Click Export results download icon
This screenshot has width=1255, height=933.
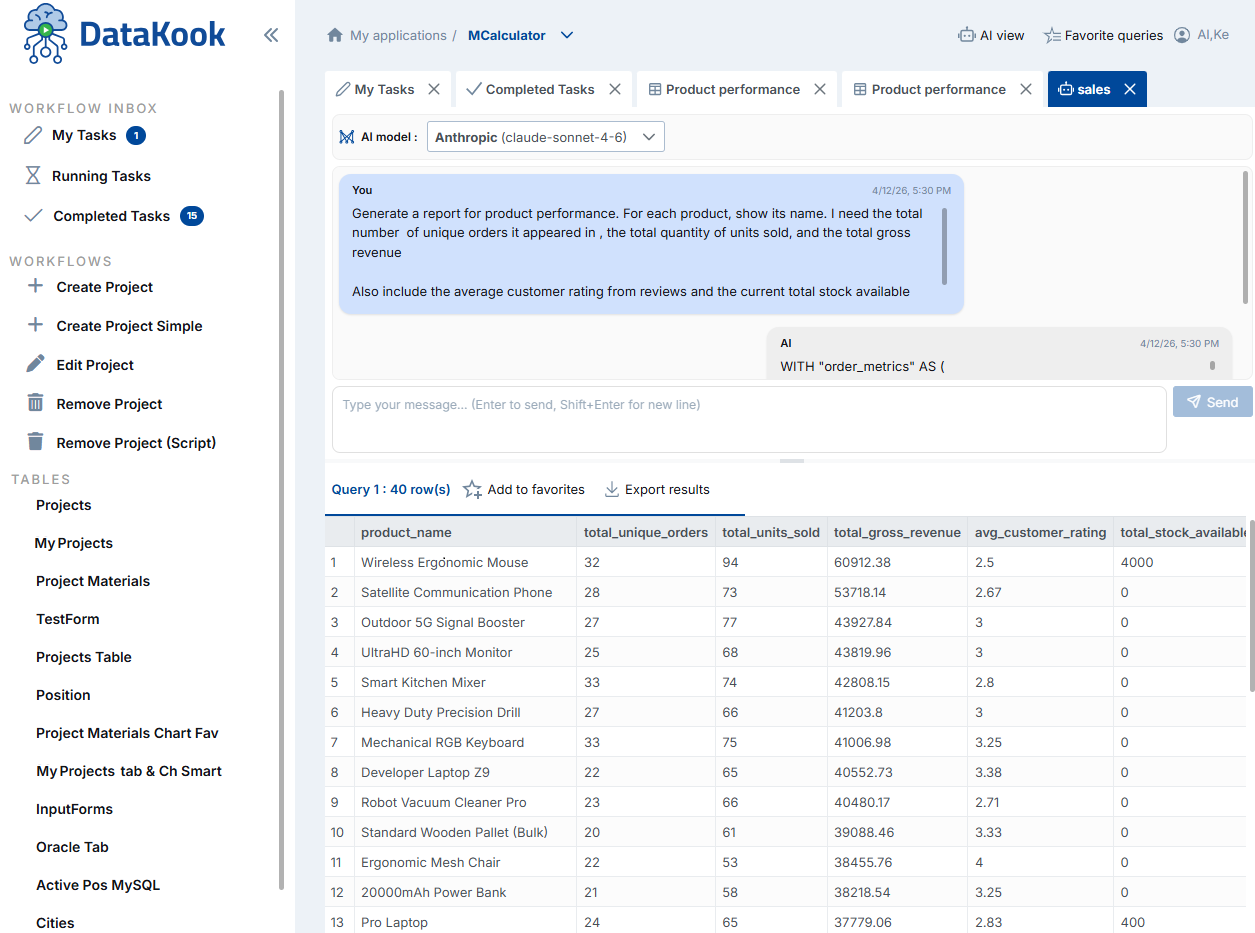point(612,490)
